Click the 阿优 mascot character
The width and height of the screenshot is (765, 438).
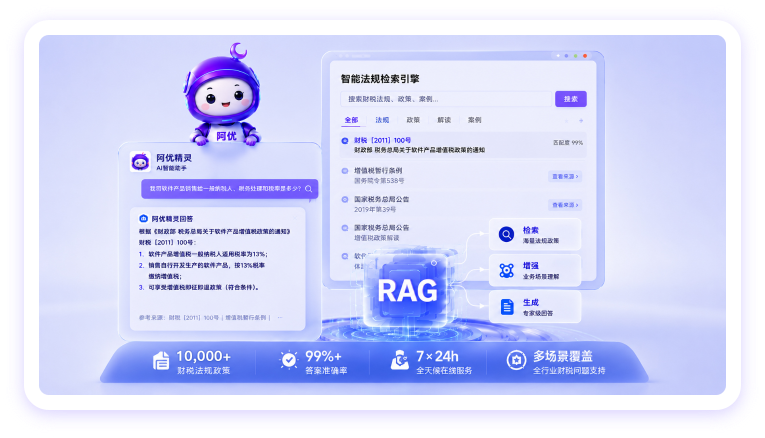[224, 94]
